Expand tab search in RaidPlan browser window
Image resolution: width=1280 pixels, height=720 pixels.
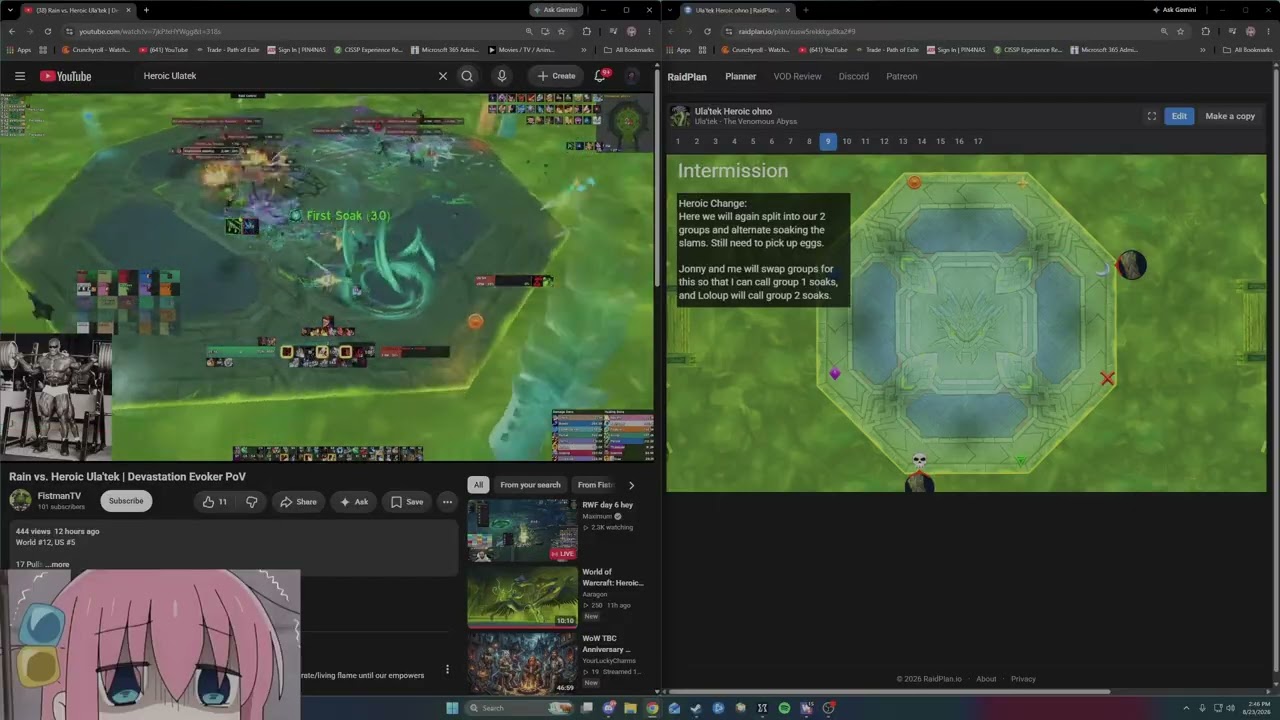click(670, 10)
